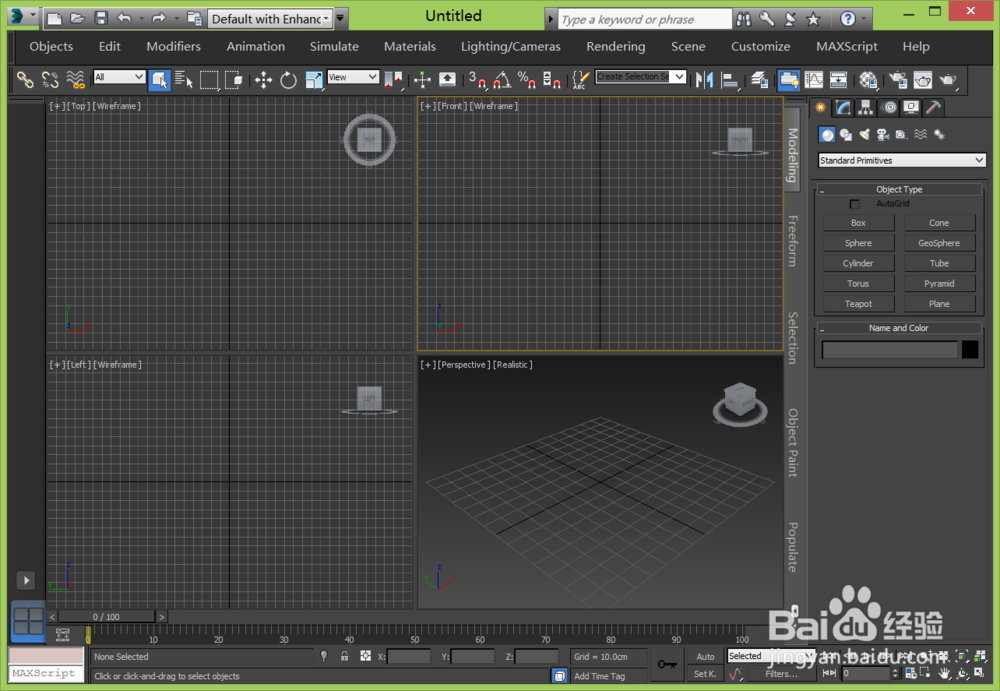Click the Key Filters button
The width and height of the screenshot is (1000, 691).
(x=781, y=674)
